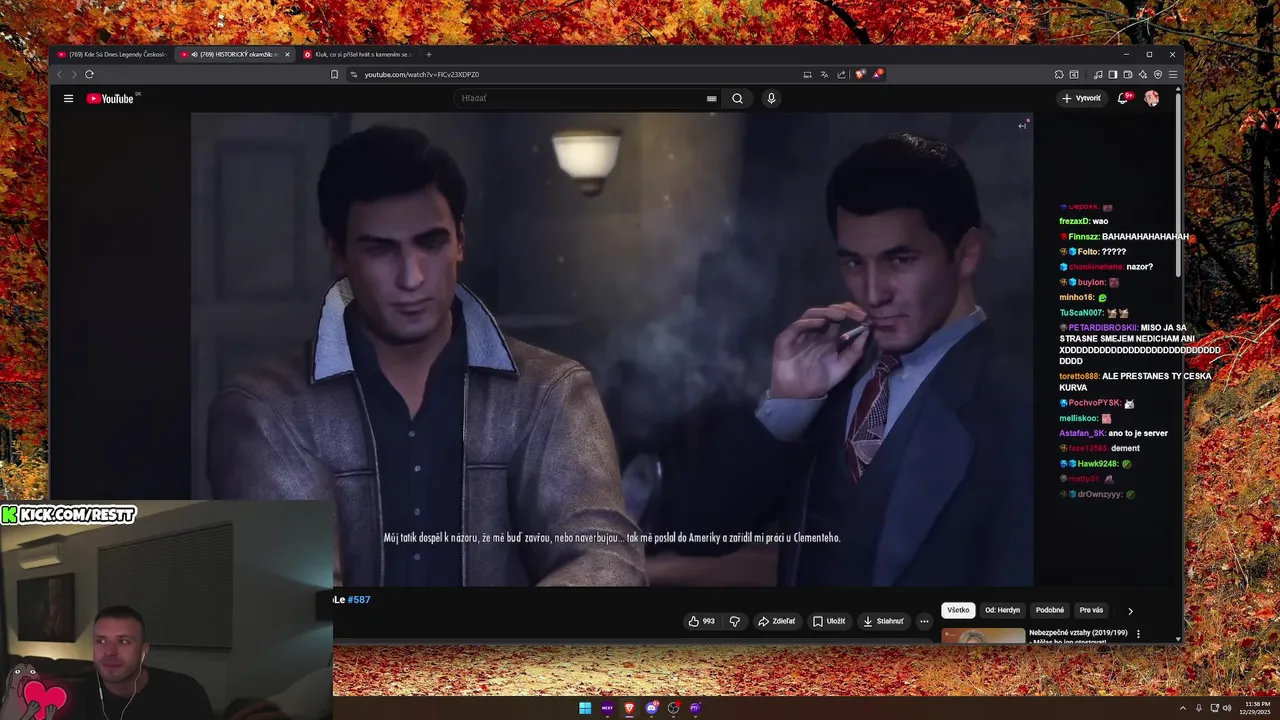Open the clock showing 11:38 PM
This screenshot has height=720, width=1280.
click(x=1257, y=708)
